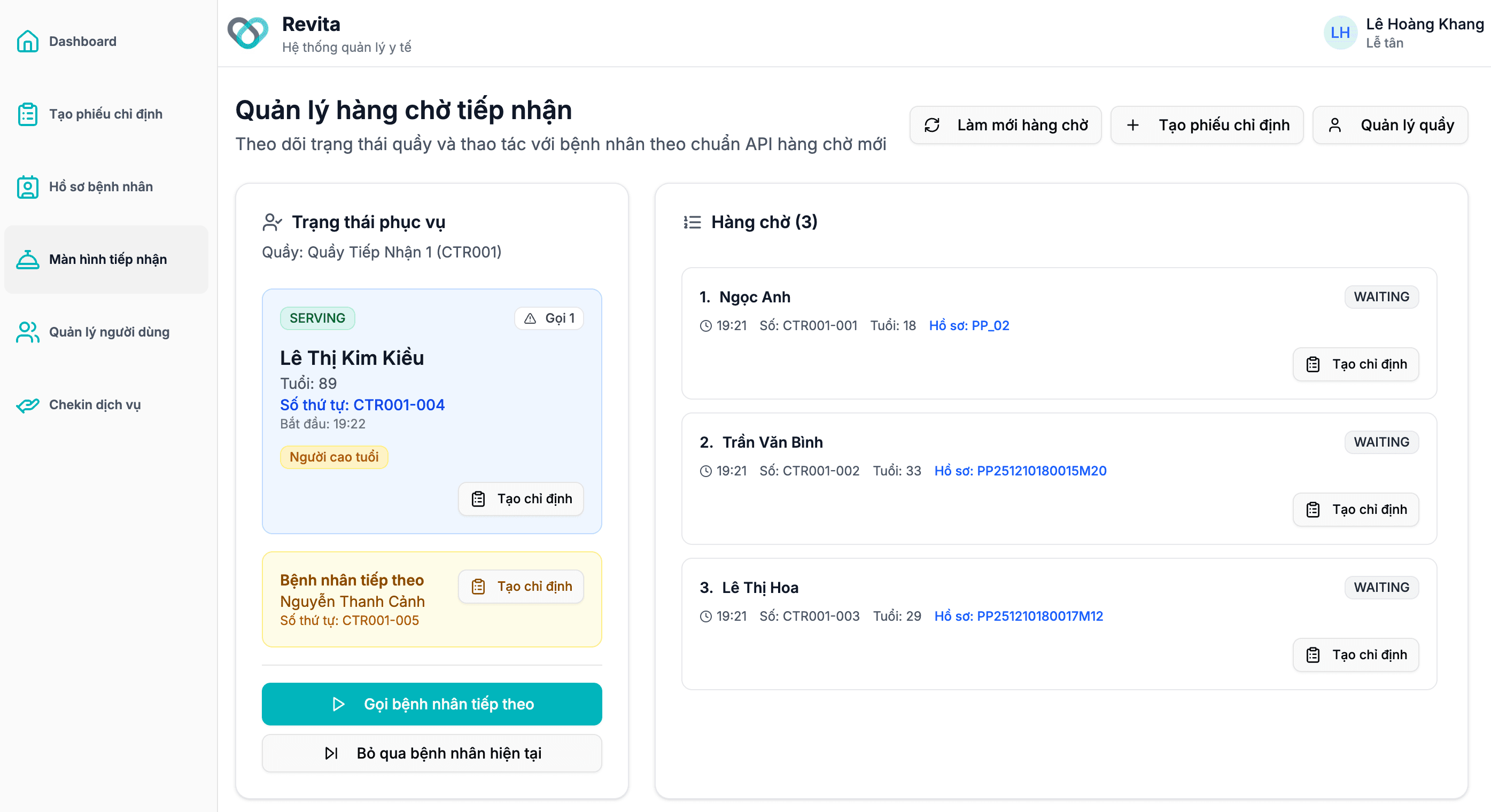Click Tạo chỉ định for Lê Thị Kim Kiều
Screen dimensions: 1491x812
click(521, 499)
